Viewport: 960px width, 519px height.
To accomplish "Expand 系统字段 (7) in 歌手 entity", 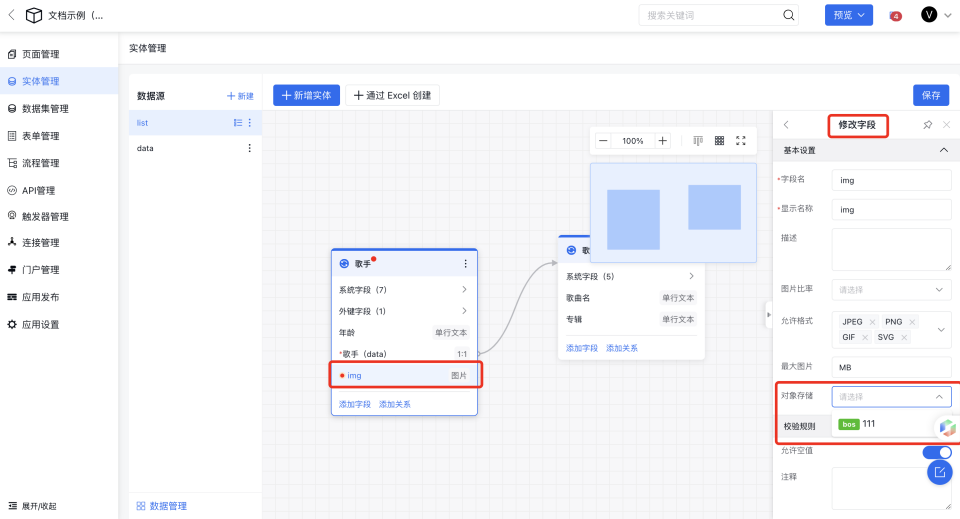I will (463, 290).
